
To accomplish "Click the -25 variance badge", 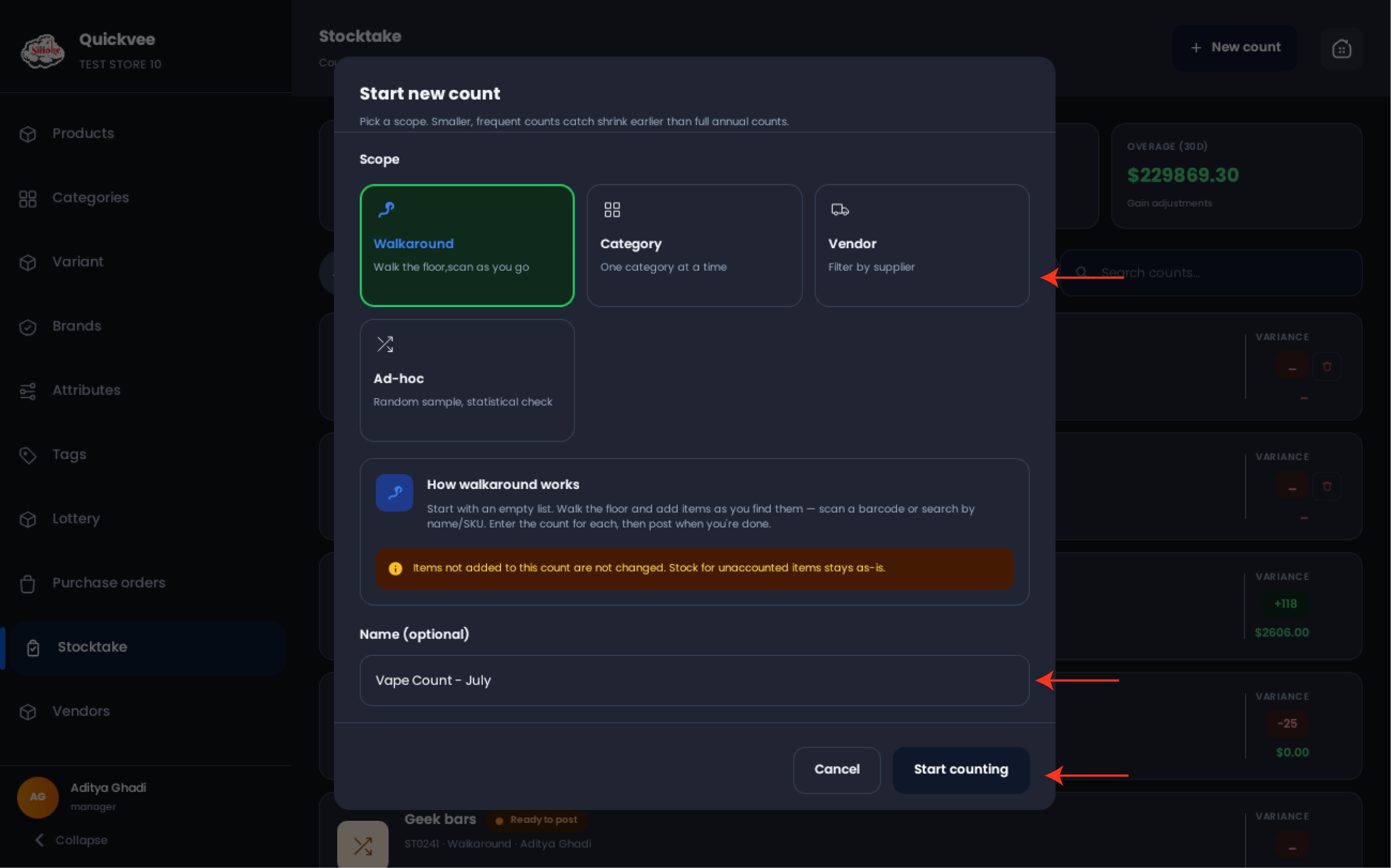I will click(1287, 724).
